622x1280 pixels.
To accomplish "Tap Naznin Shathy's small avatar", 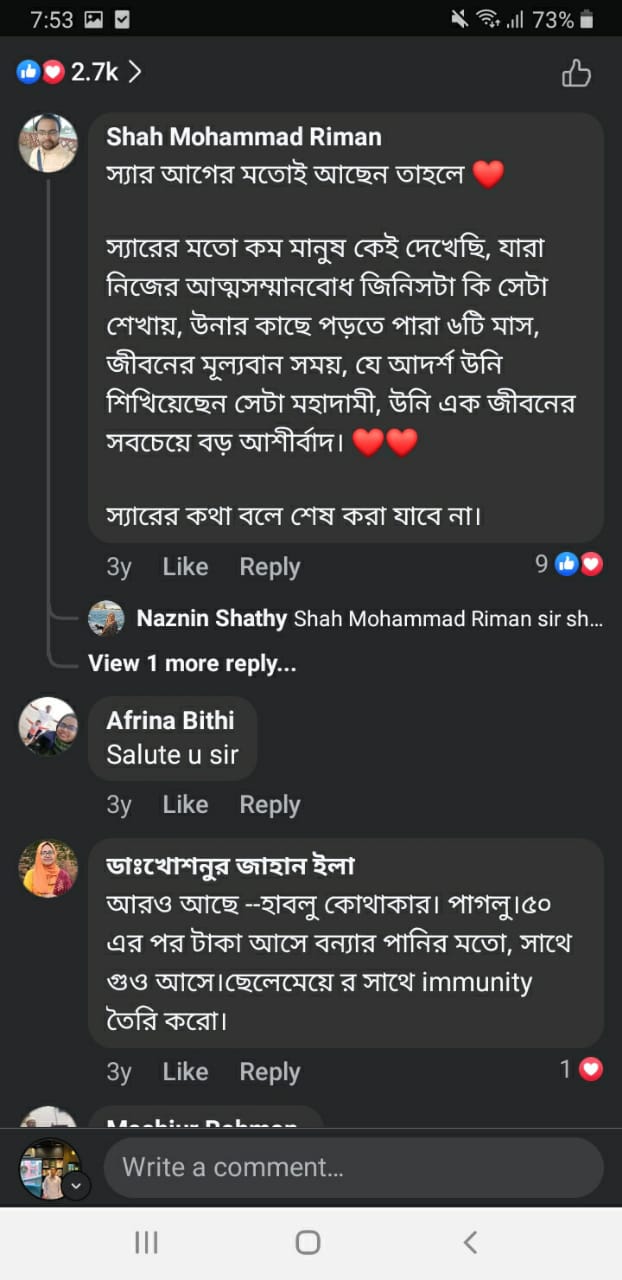I will (106, 618).
